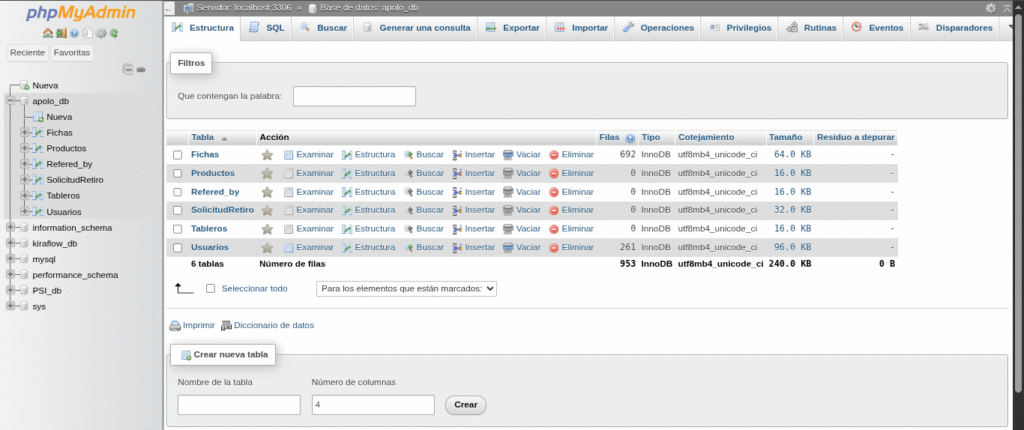Expand the Fichas tree node
This screenshot has height=430, width=1024.
[x=24, y=133]
